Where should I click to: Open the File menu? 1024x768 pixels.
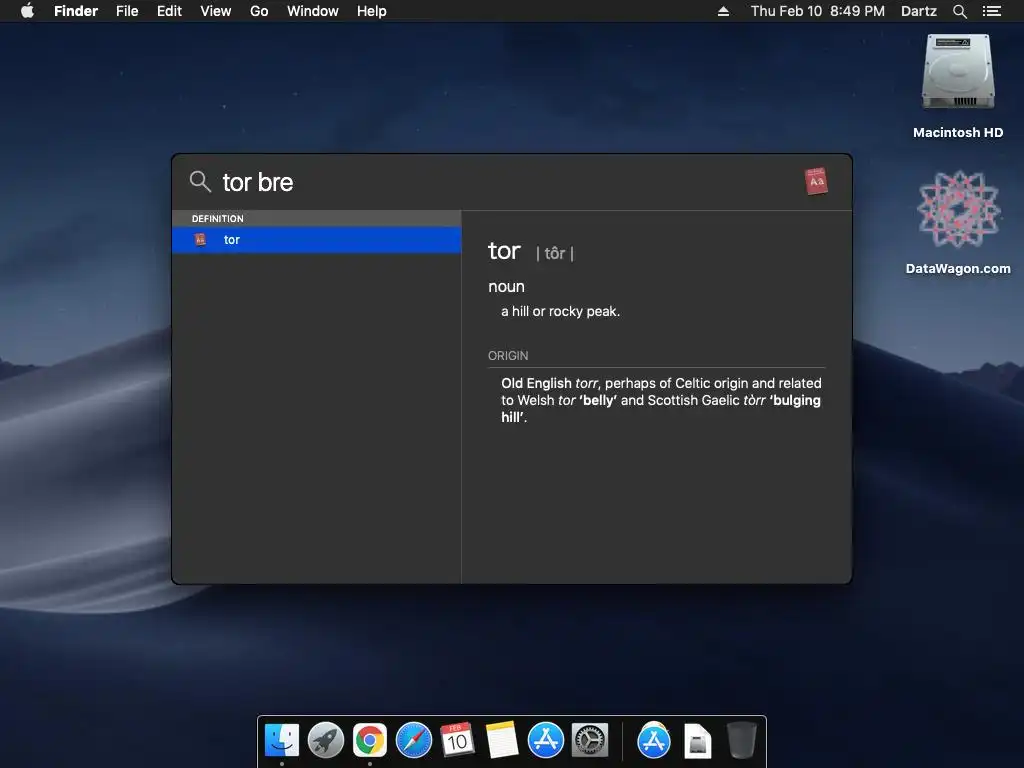(x=127, y=11)
